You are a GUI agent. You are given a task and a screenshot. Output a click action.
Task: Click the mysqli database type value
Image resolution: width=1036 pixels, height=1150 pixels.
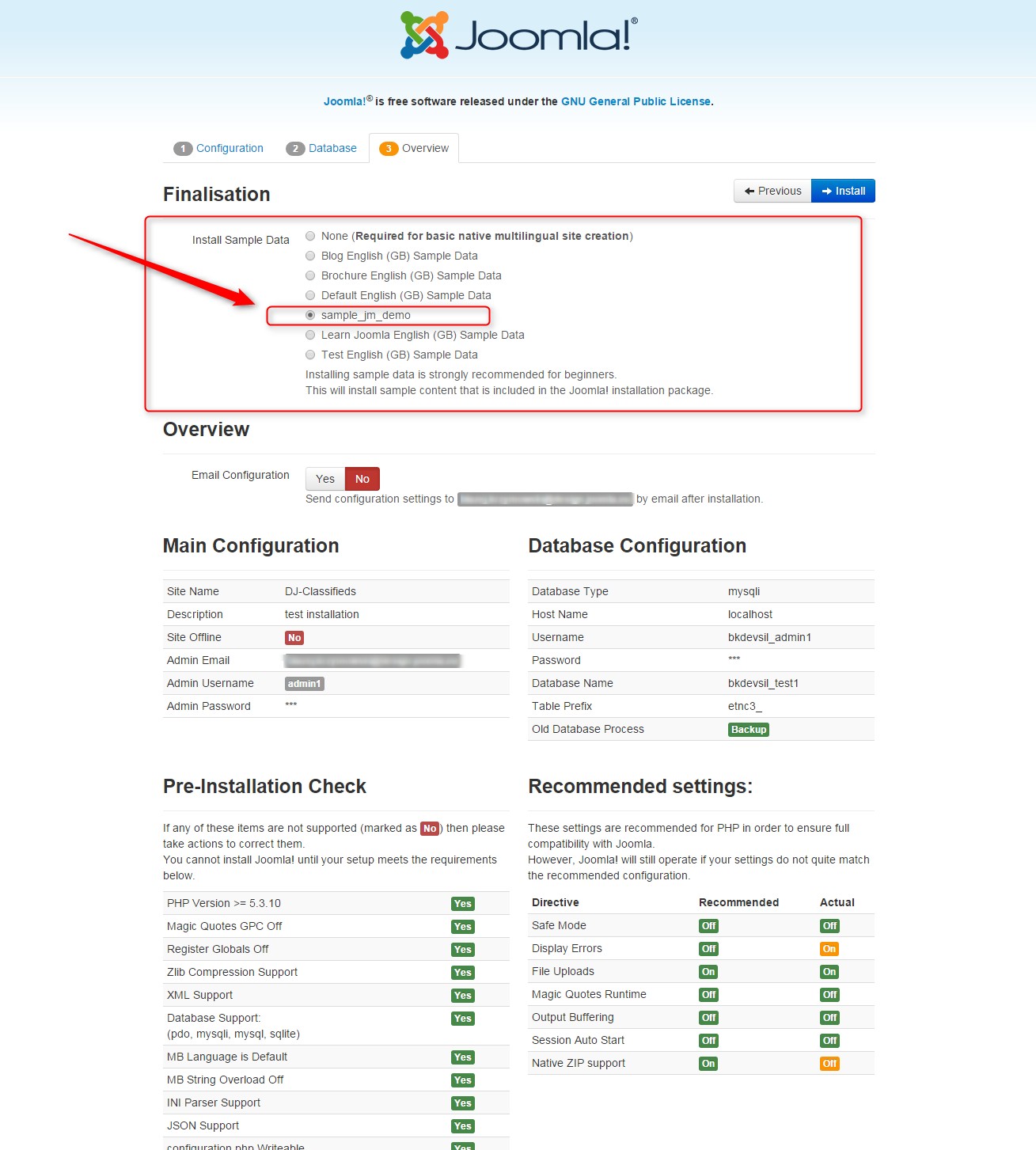[744, 591]
